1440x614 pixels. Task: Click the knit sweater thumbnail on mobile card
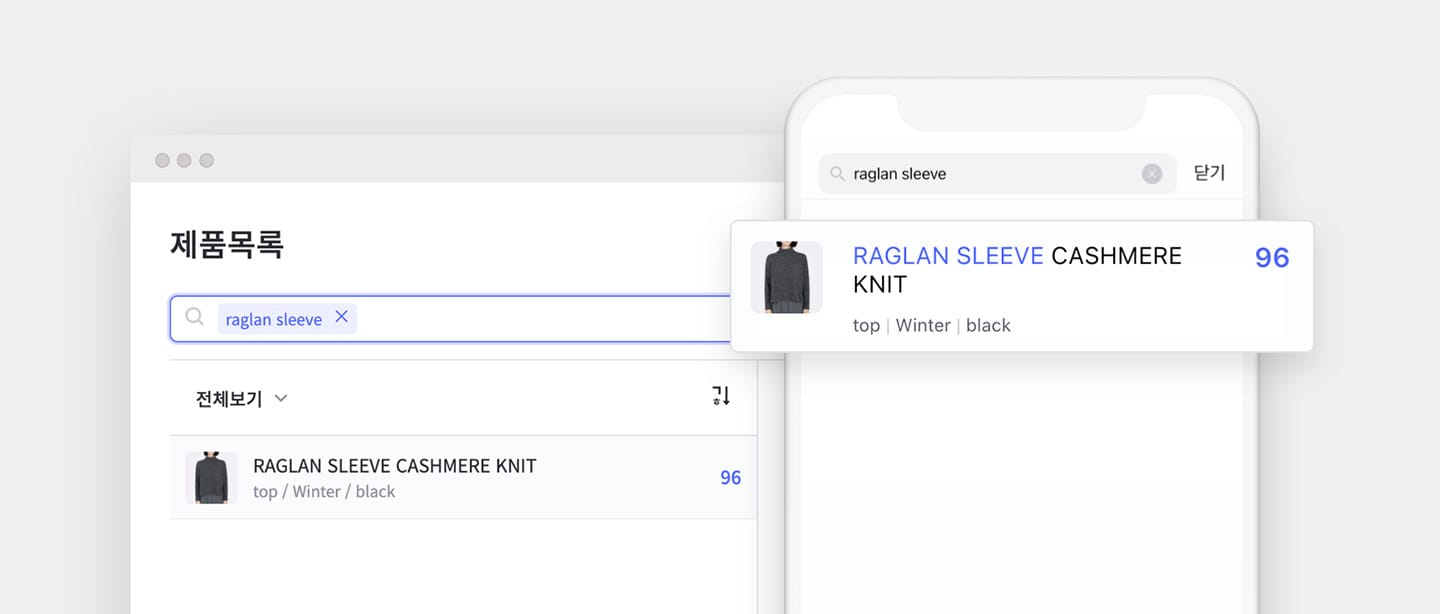tap(786, 277)
